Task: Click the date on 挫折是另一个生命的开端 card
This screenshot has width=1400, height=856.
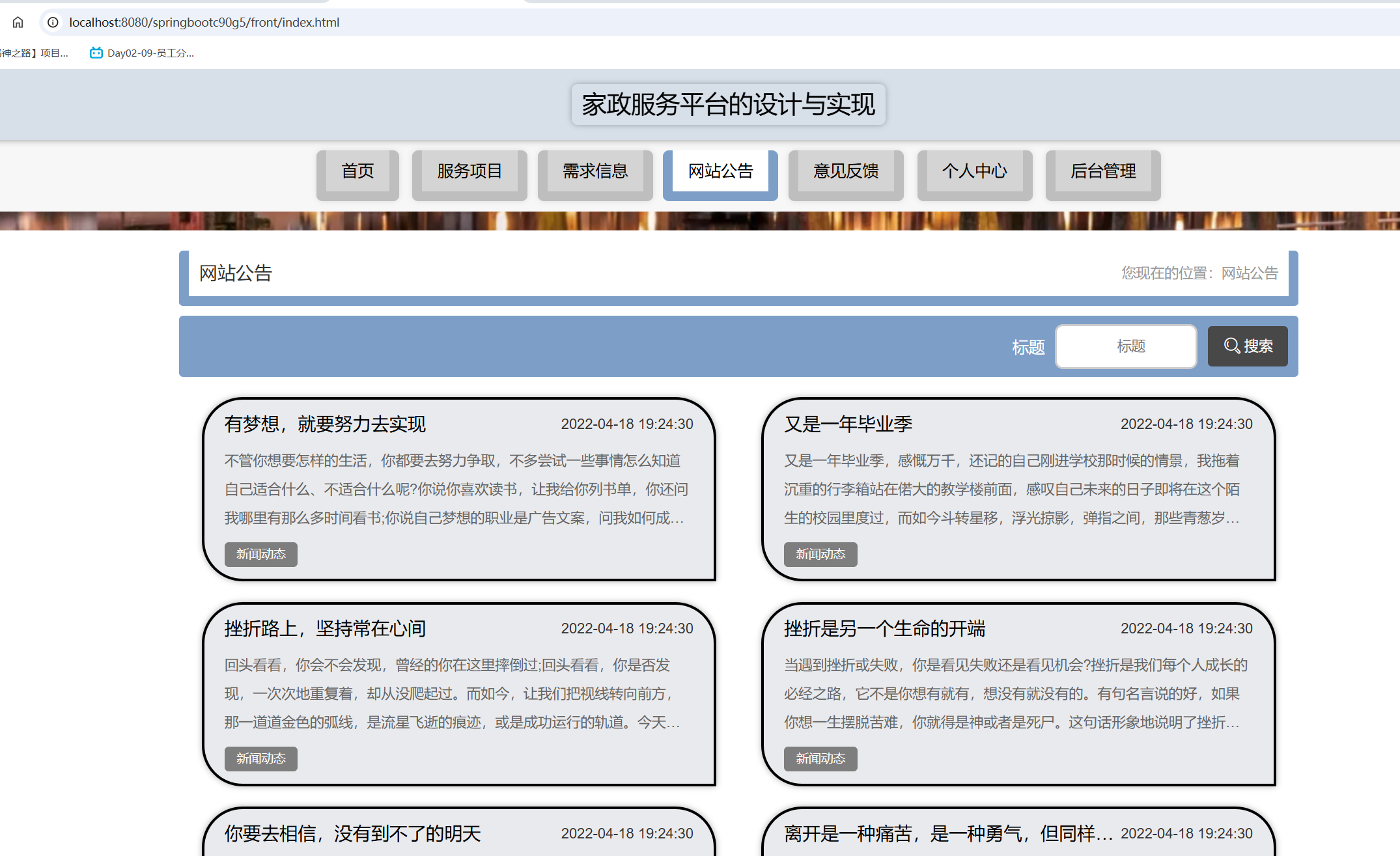Action: [1186, 629]
